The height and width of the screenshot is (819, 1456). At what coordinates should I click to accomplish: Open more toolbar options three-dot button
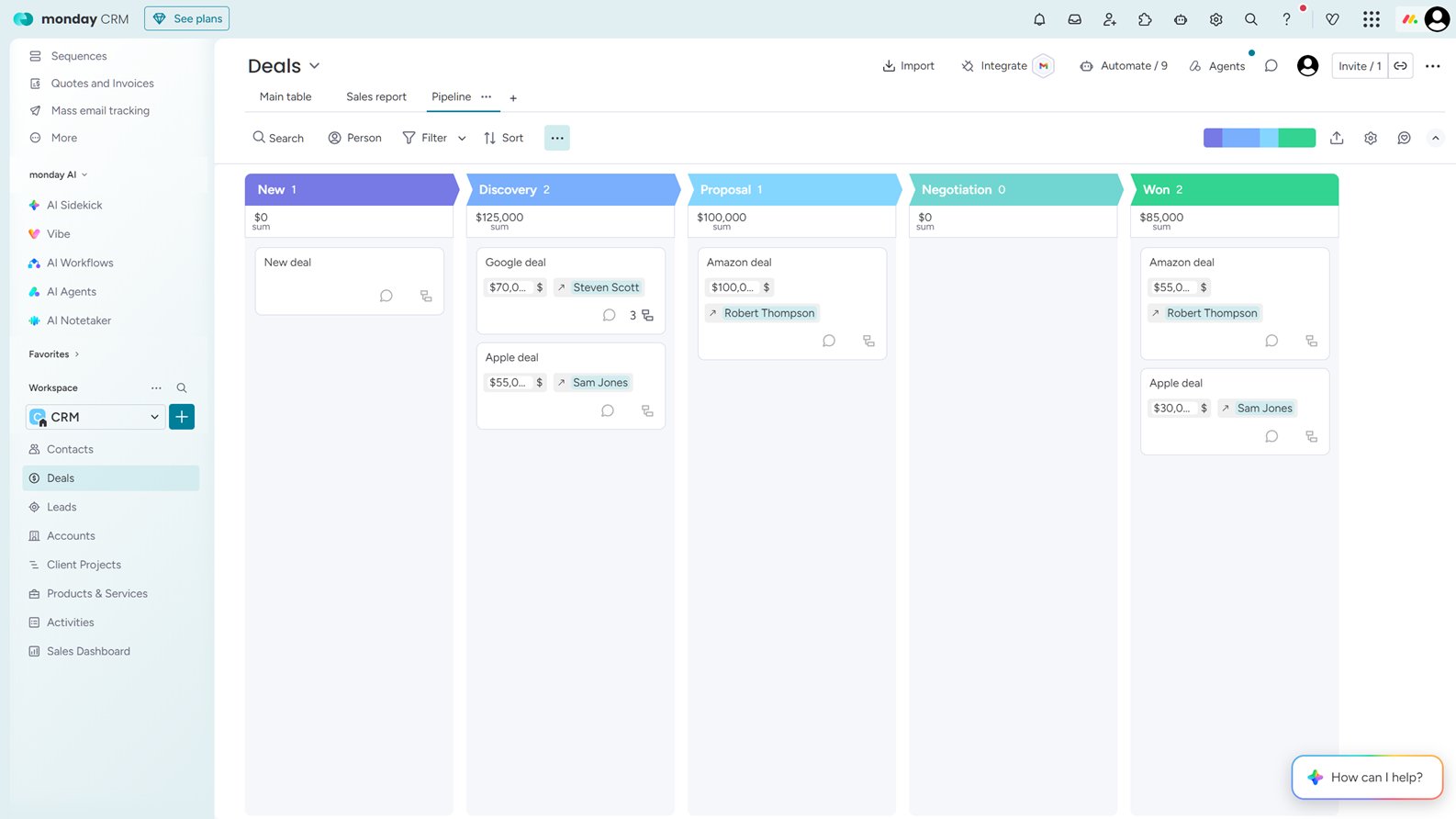click(557, 138)
